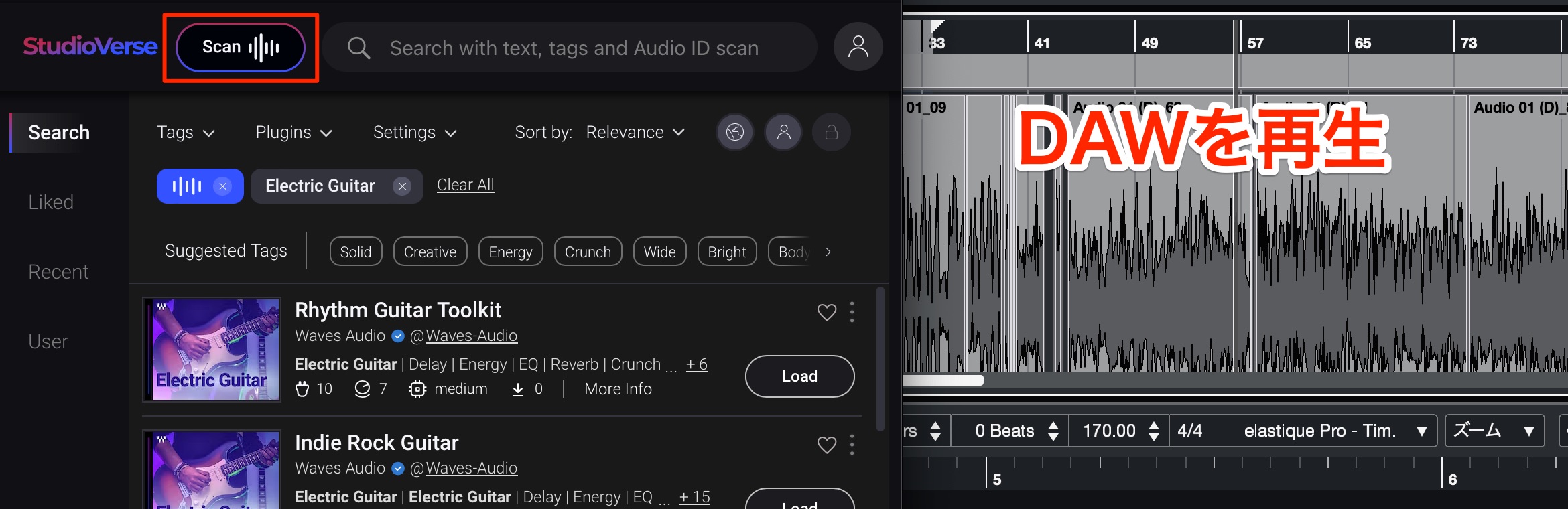Image resolution: width=1568 pixels, height=509 pixels.
Task: Click the 4/4 time signature field
Action: (x=1190, y=431)
